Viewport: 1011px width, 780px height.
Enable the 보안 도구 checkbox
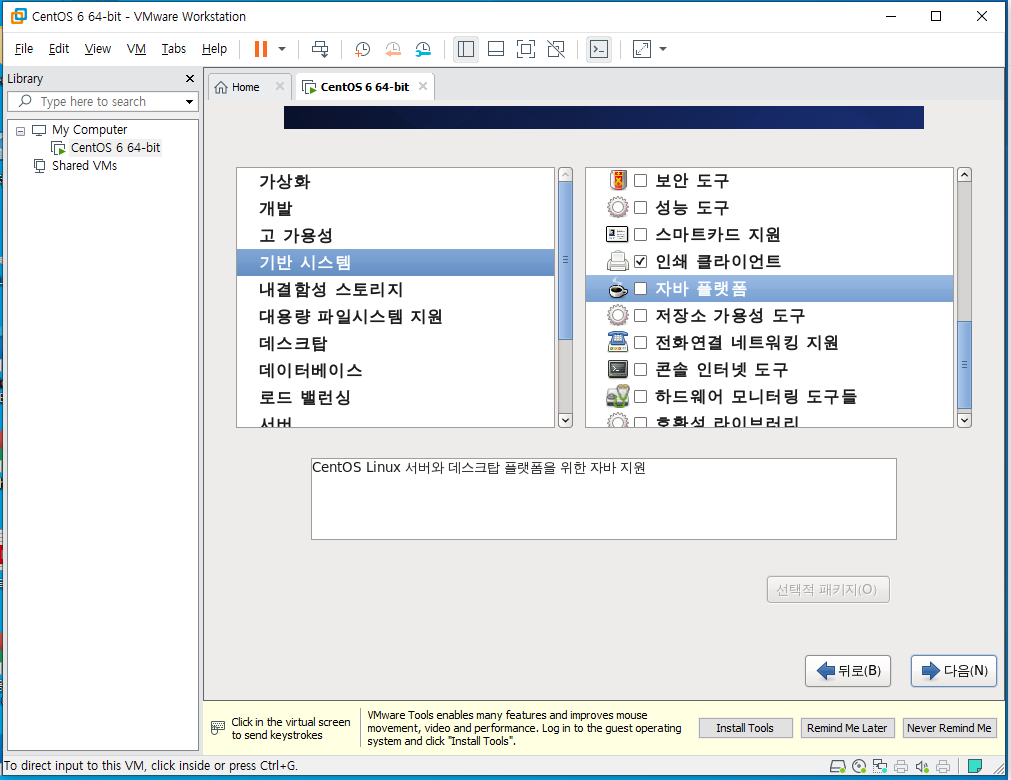pos(640,180)
